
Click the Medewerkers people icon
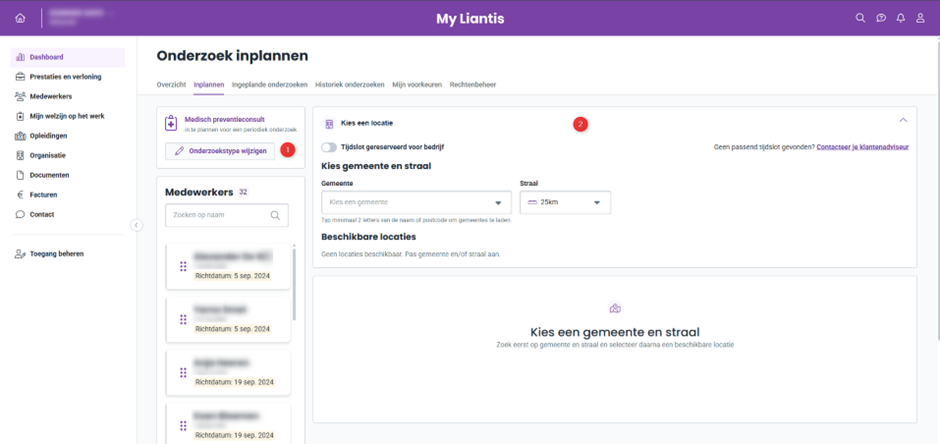(x=20, y=96)
